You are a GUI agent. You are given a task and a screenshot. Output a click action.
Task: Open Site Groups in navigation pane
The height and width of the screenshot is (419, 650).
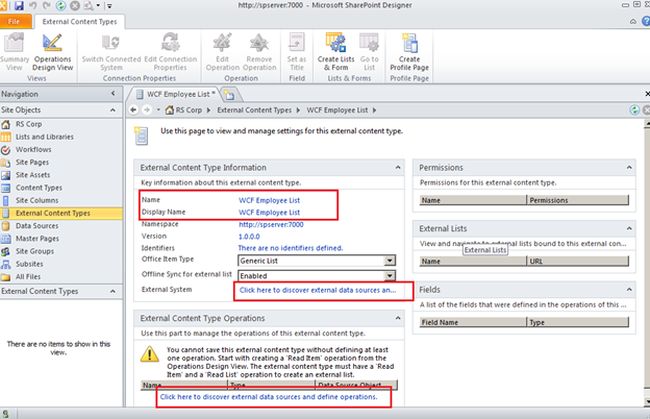(34, 251)
